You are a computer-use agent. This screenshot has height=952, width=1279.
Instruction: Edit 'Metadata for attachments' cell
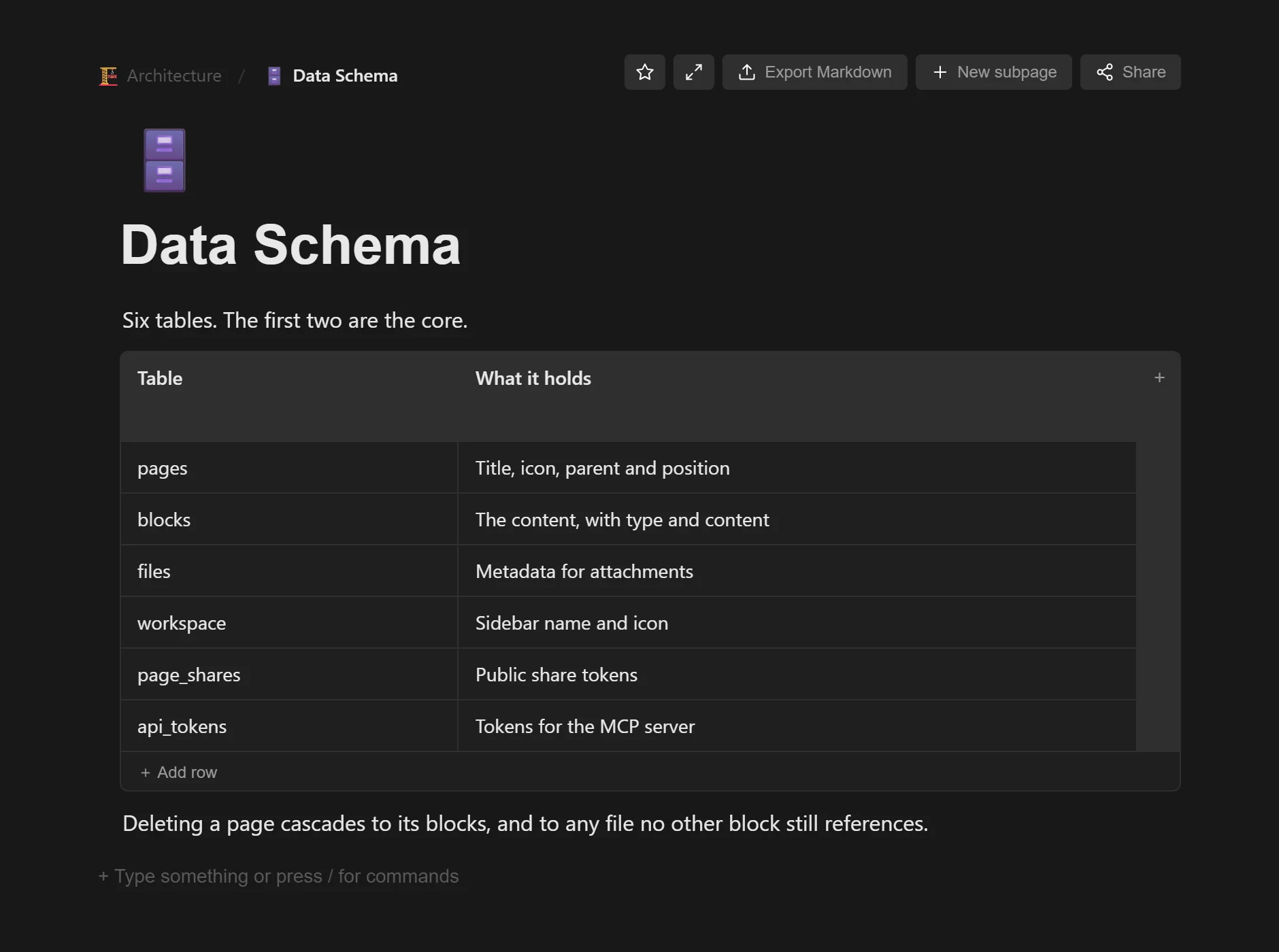tap(797, 571)
